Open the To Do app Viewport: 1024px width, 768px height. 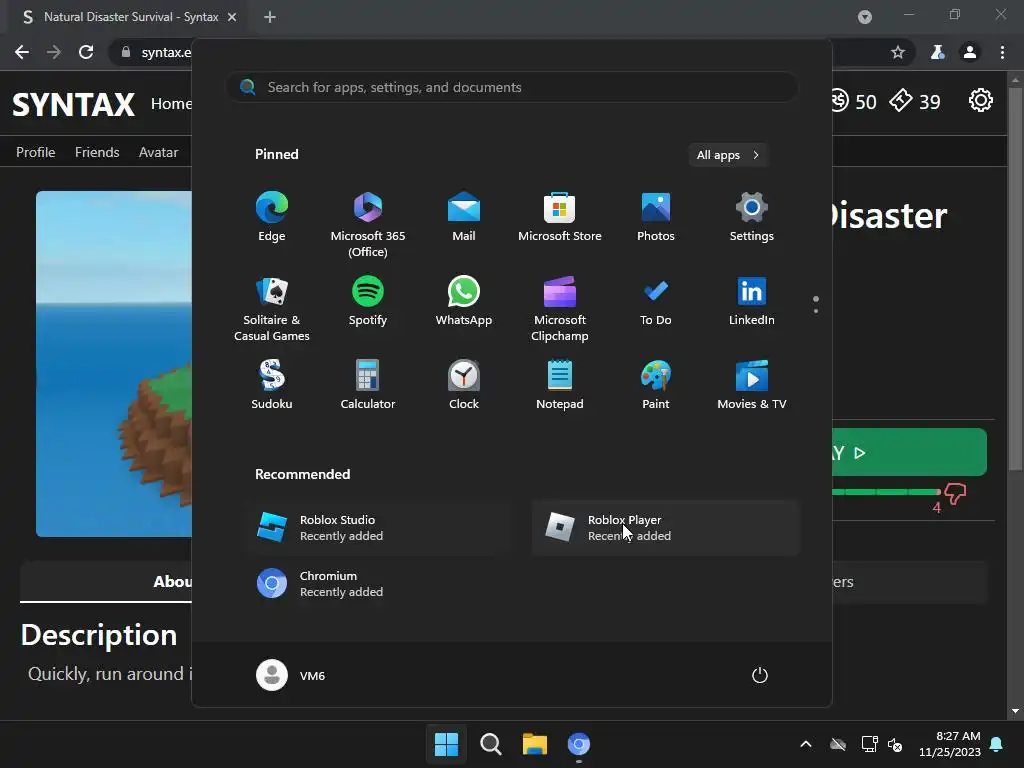[x=656, y=301]
